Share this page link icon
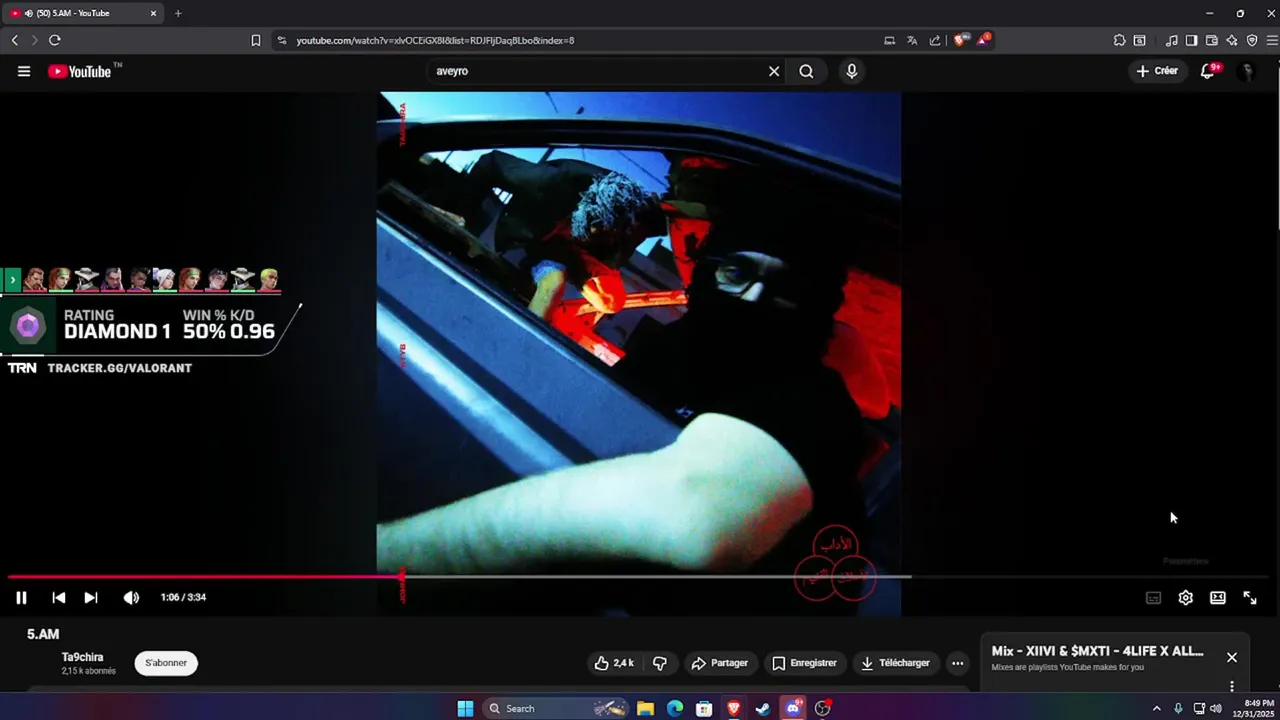 [935, 40]
